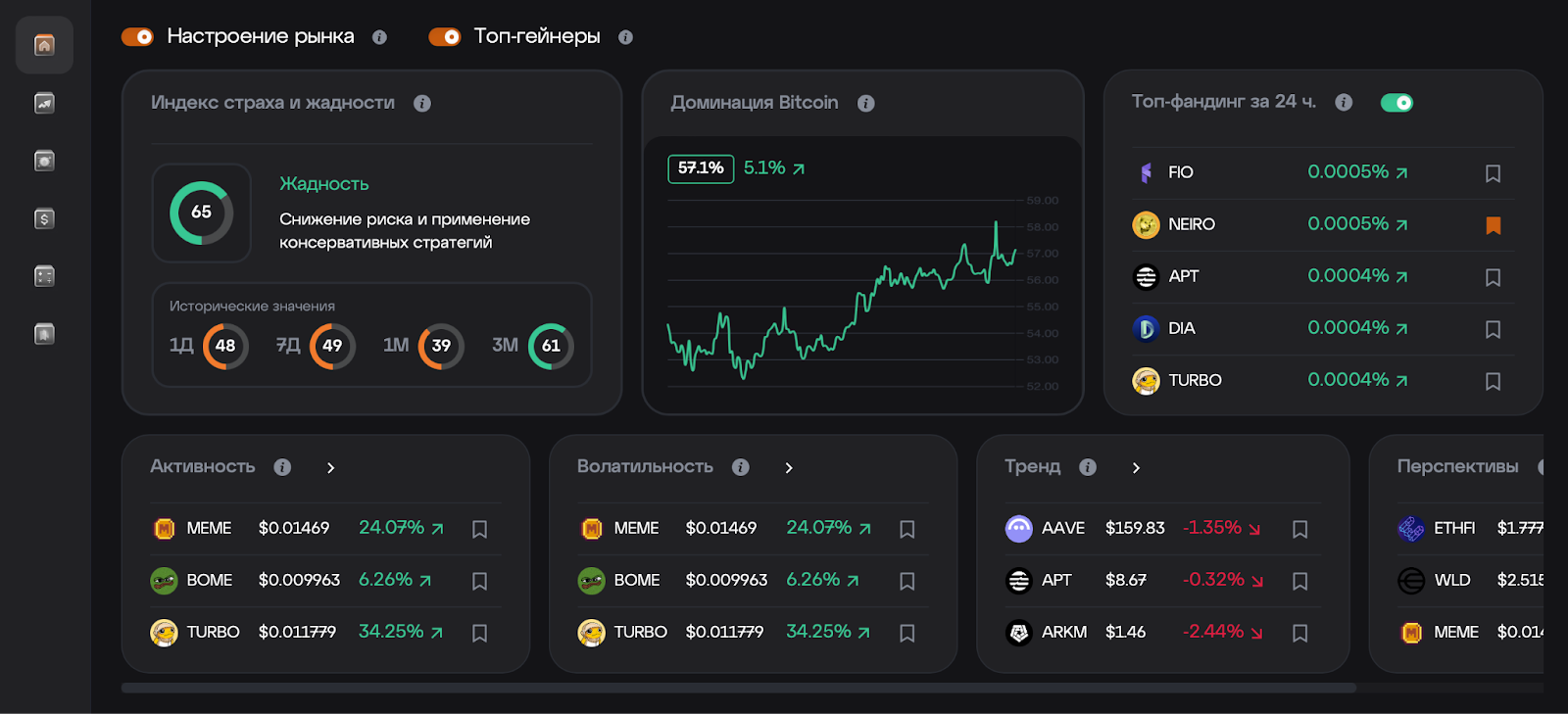
Task: Remove the NEIRO bookmark
Action: pyautogui.click(x=1493, y=225)
